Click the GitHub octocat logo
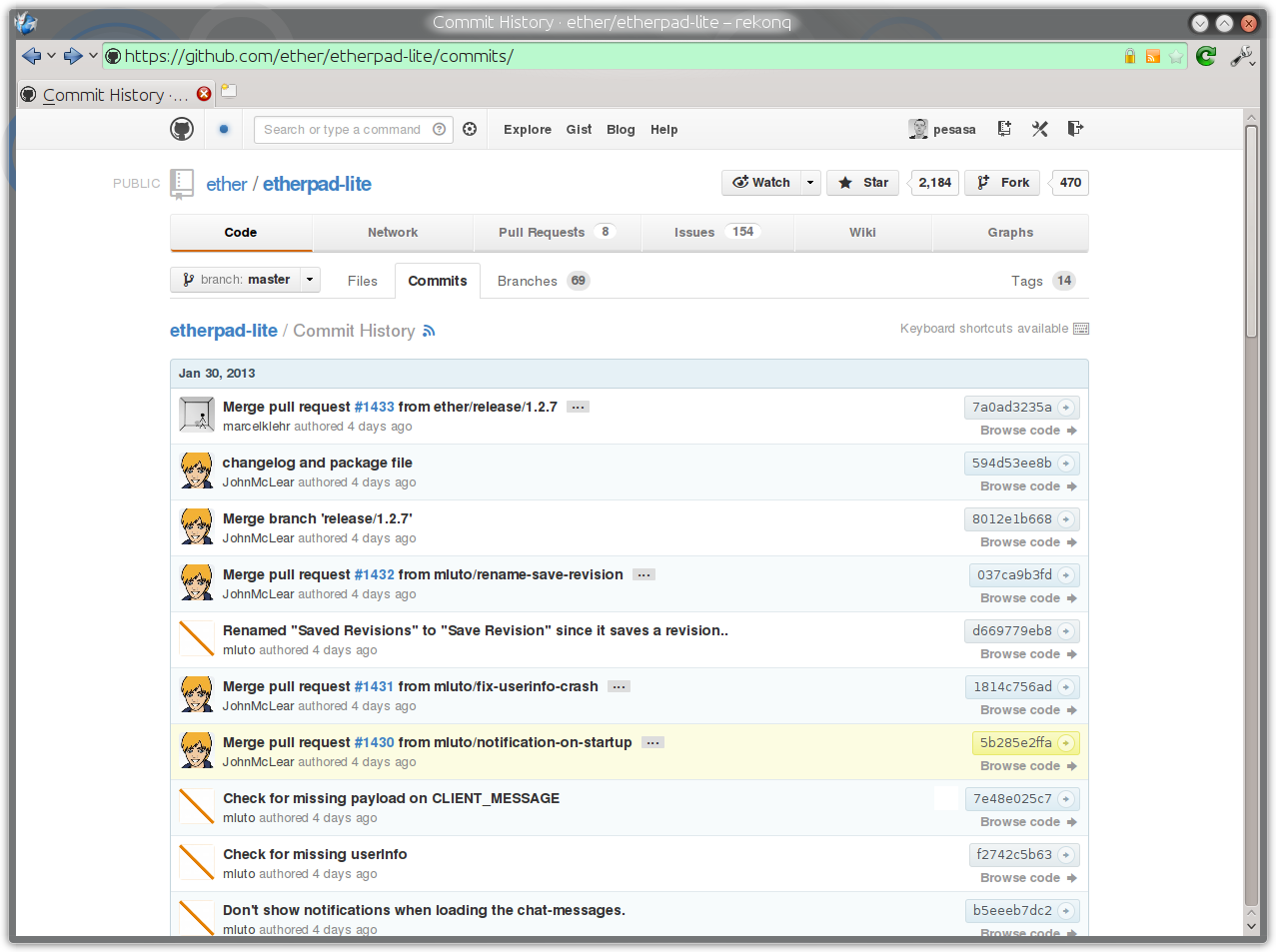1276x952 pixels. (182, 129)
